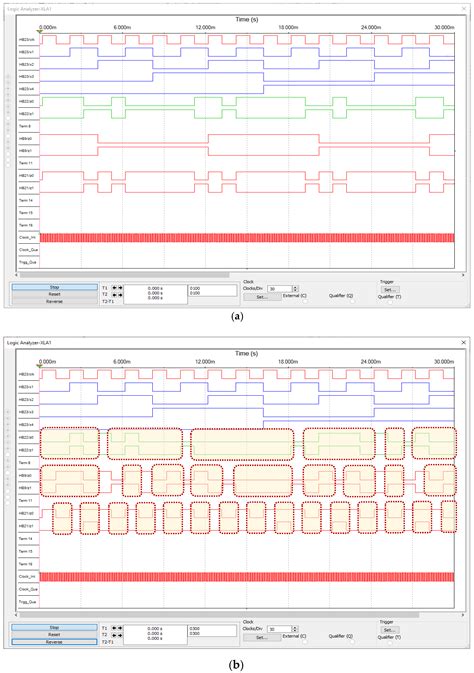Viewport: 474px width, 673px height.
Task: Move cursor T1 left in upper analyzer
Action: (x=115, y=288)
